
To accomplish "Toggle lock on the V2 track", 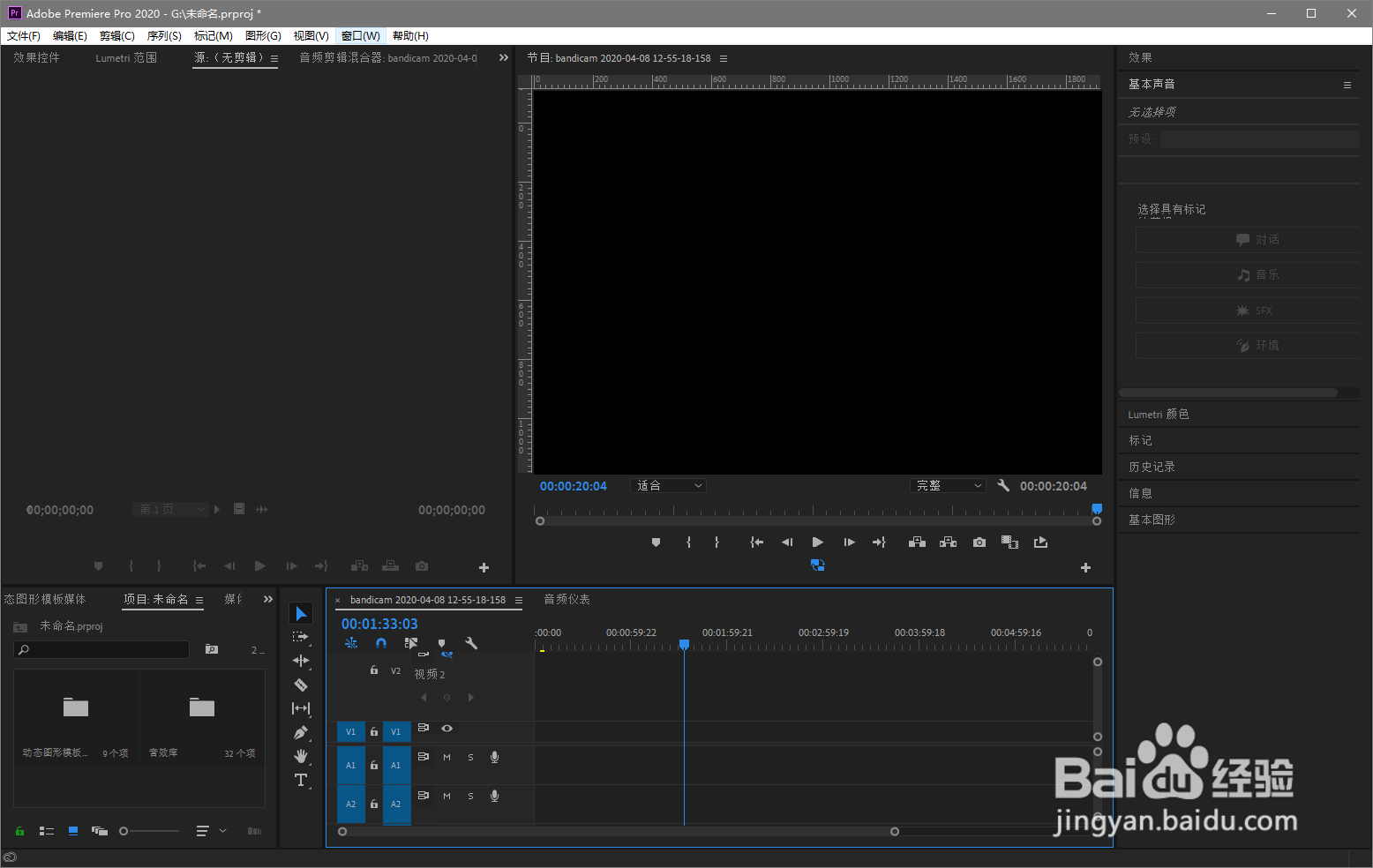I will point(374,670).
